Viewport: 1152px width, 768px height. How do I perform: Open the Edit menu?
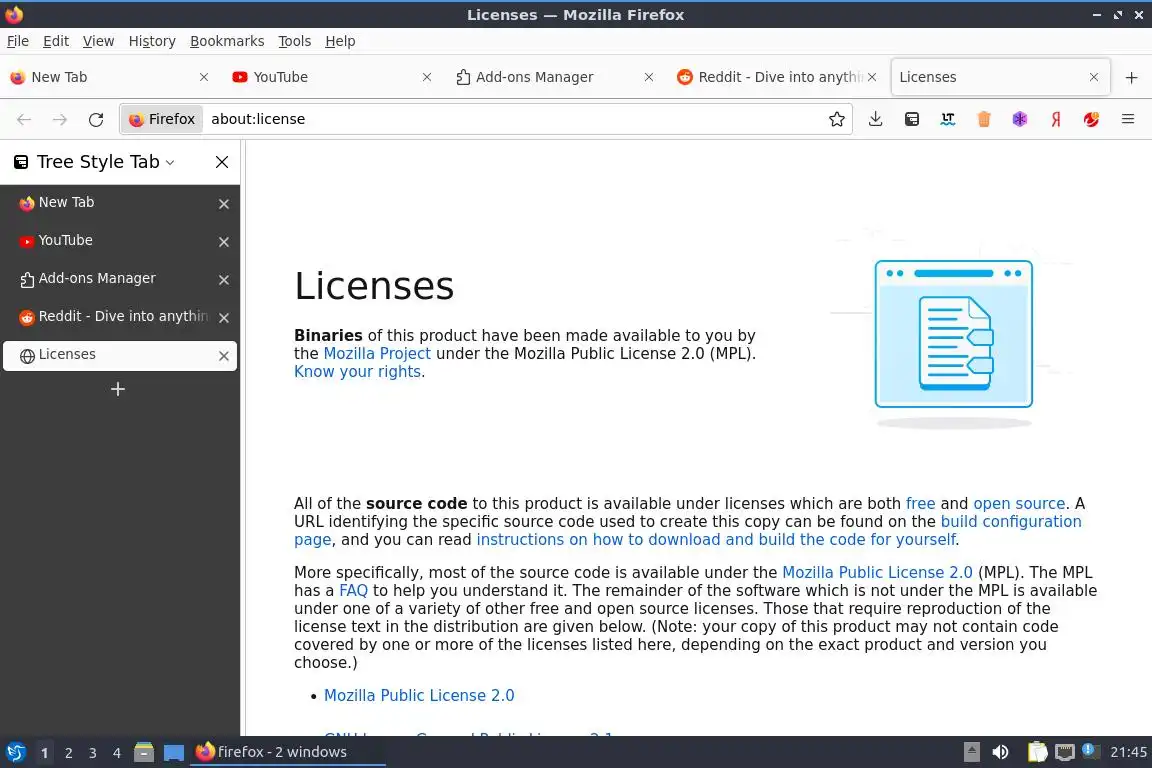(56, 41)
